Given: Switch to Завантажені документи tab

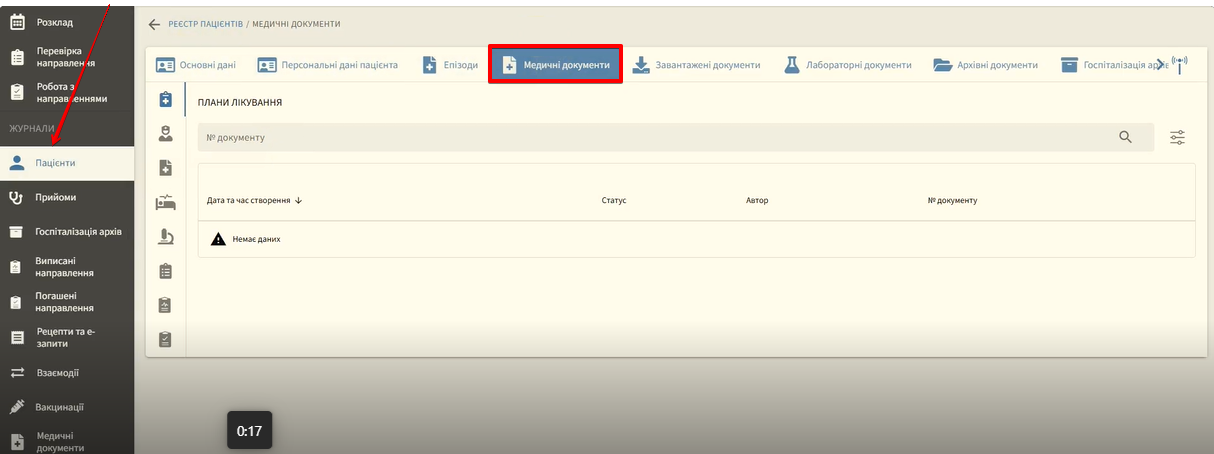Looking at the screenshot, I should coord(697,65).
